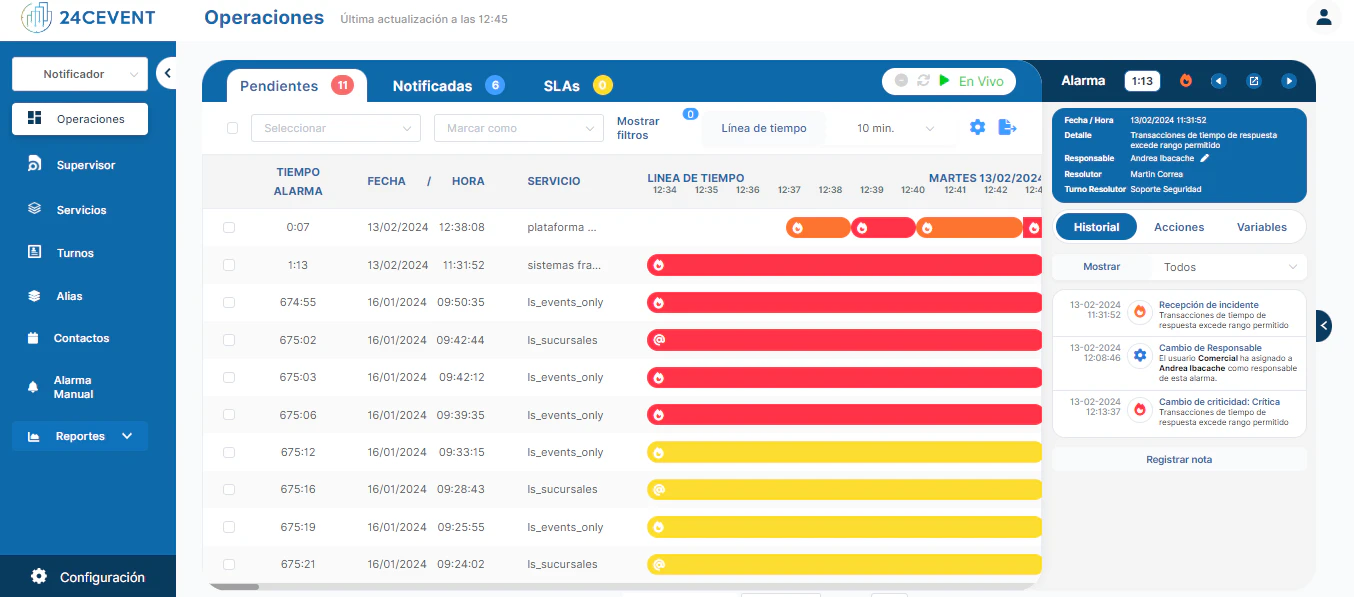The width and height of the screenshot is (1354, 597).
Task: Export alarms using the export document icon
Action: (x=1008, y=127)
